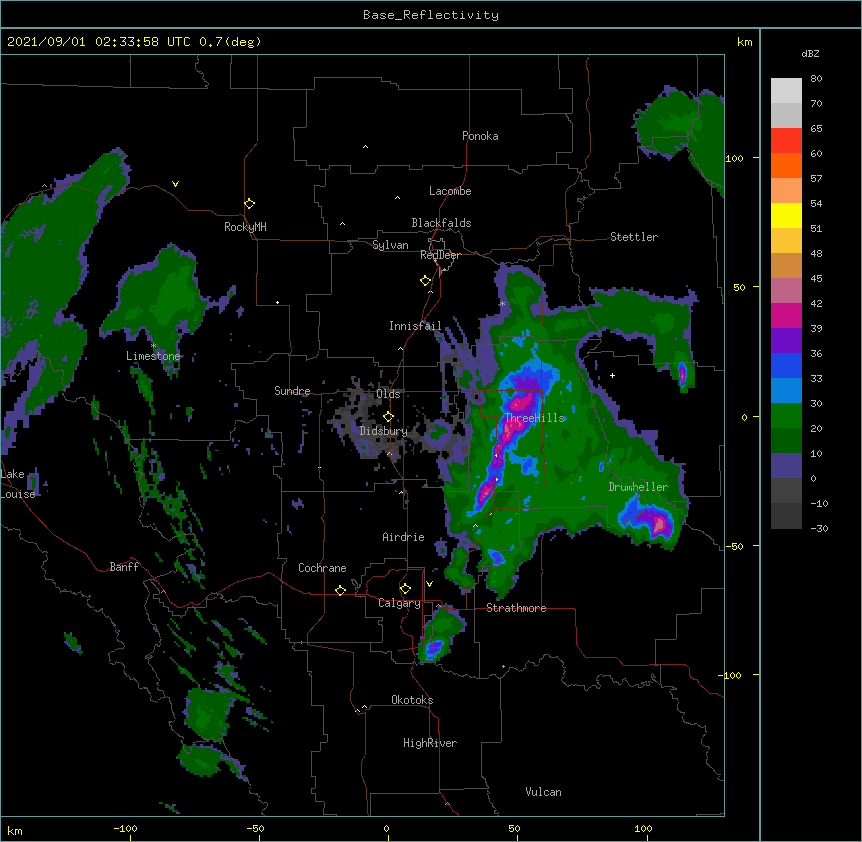Select the Drumheller label

click(x=638, y=487)
